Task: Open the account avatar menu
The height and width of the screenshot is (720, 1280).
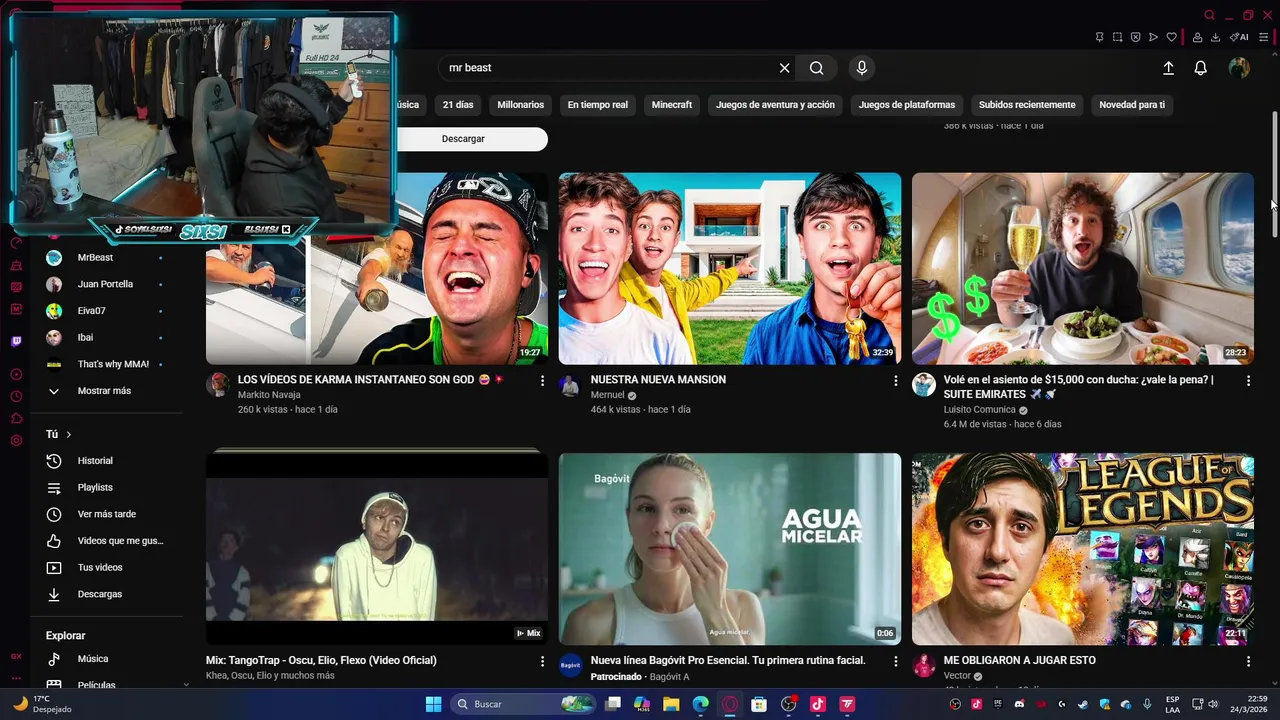Action: click(1239, 68)
